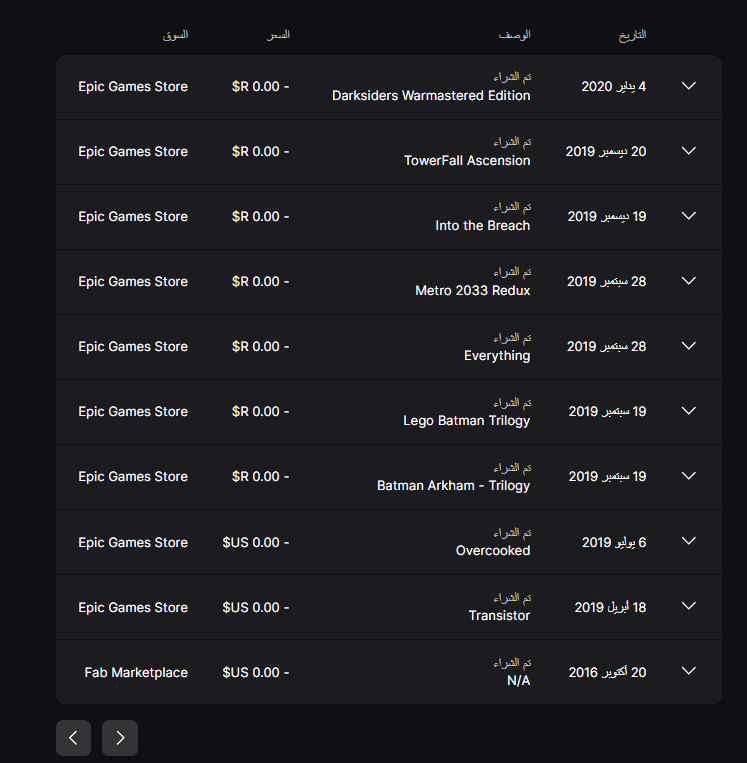Expand the Everything purchase chevron
The height and width of the screenshot is (763, 747).
689,346
